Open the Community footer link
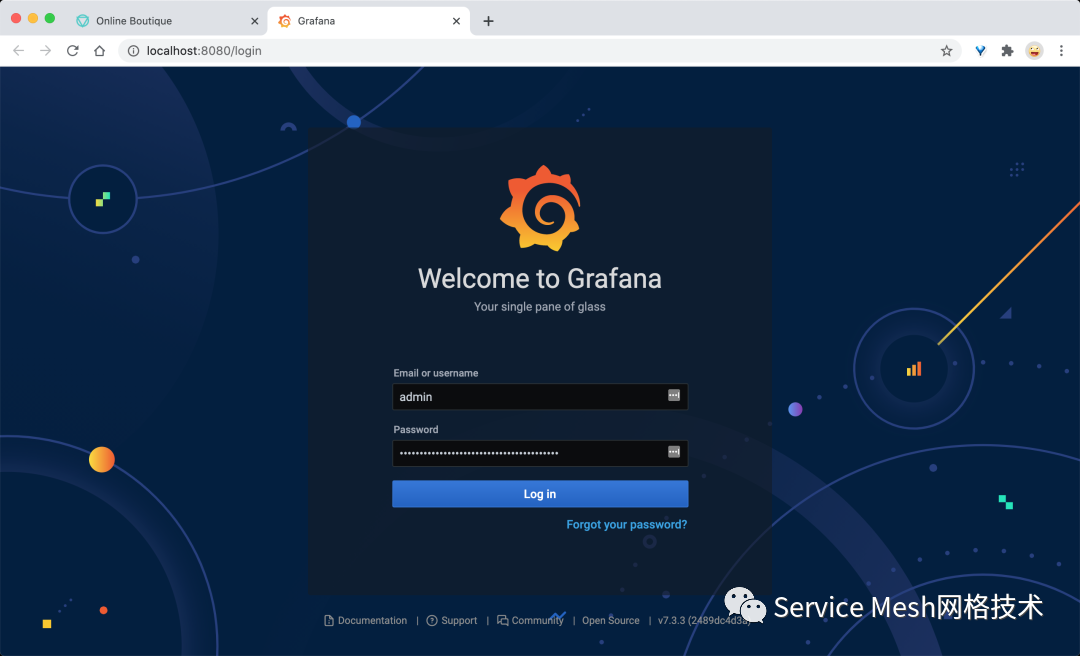 530,620
